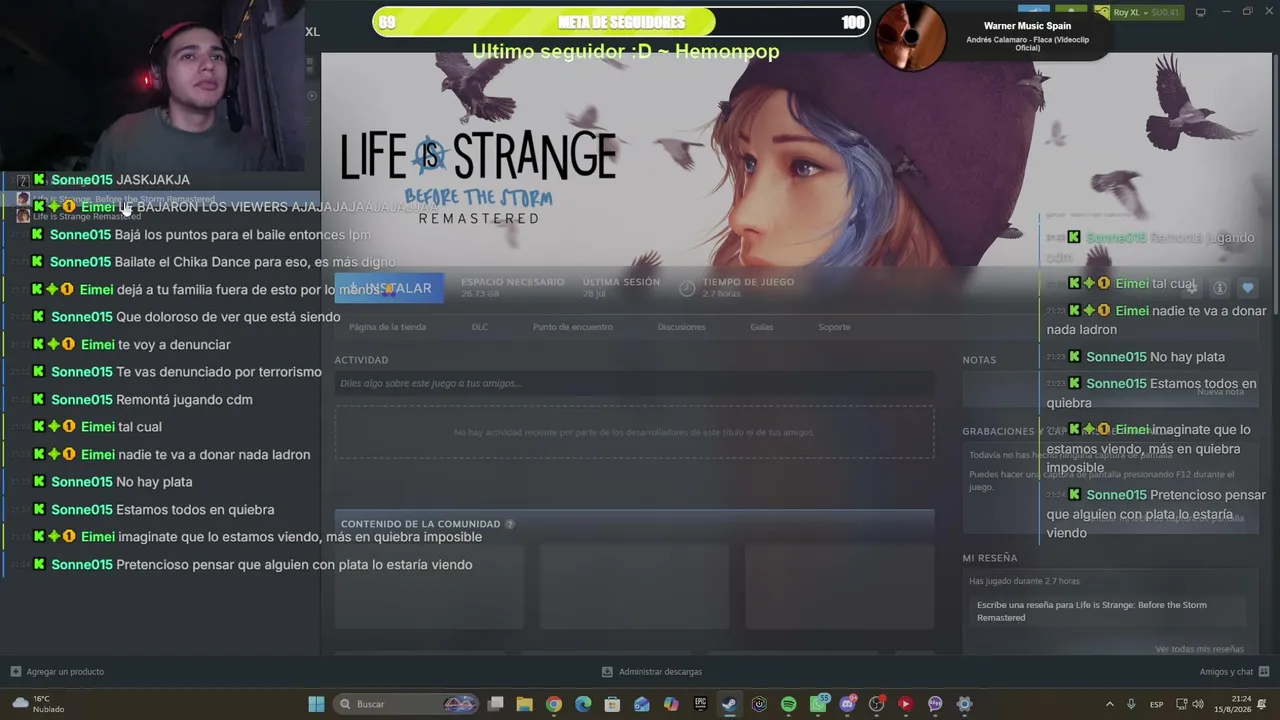The image size is (1280, 720).
Task: Open the DLC tab
Action: click(480, 327)
